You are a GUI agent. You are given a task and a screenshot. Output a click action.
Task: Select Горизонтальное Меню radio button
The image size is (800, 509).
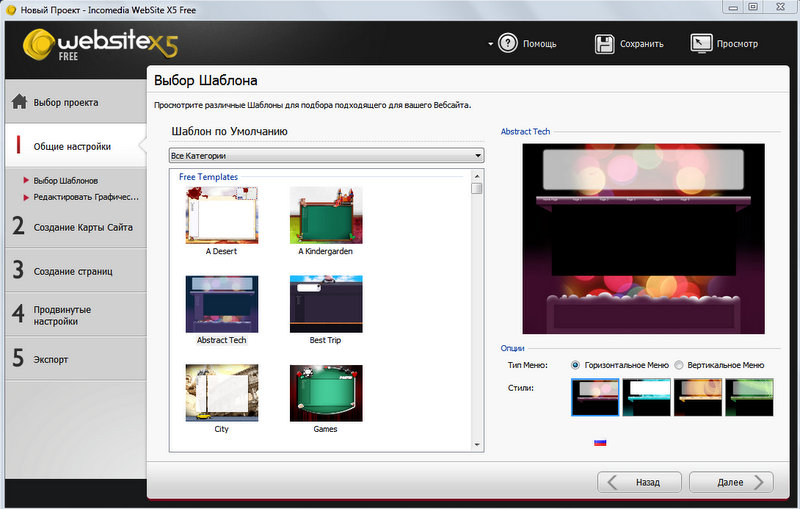(x=576, y=365)
